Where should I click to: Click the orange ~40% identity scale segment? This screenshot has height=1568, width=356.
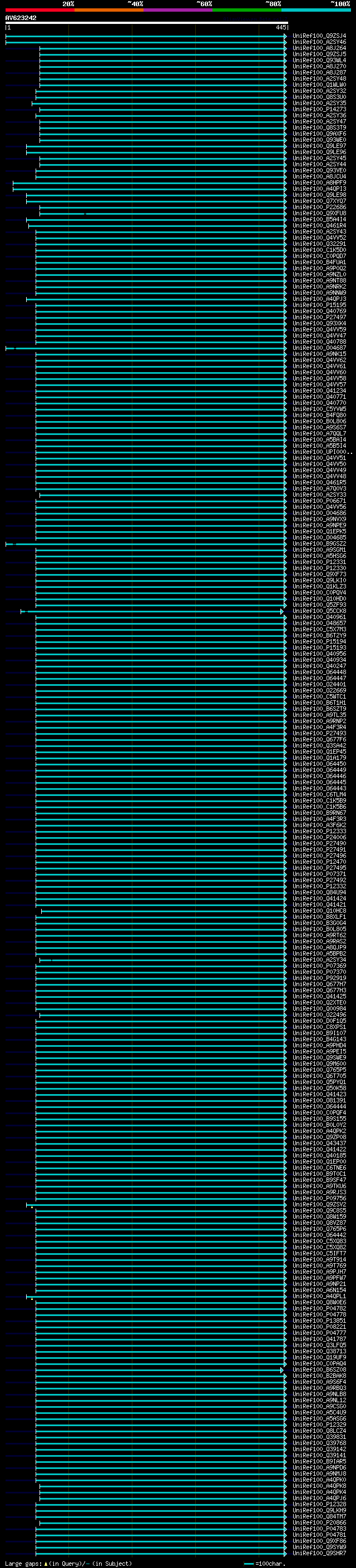click(x=109, y=10)
